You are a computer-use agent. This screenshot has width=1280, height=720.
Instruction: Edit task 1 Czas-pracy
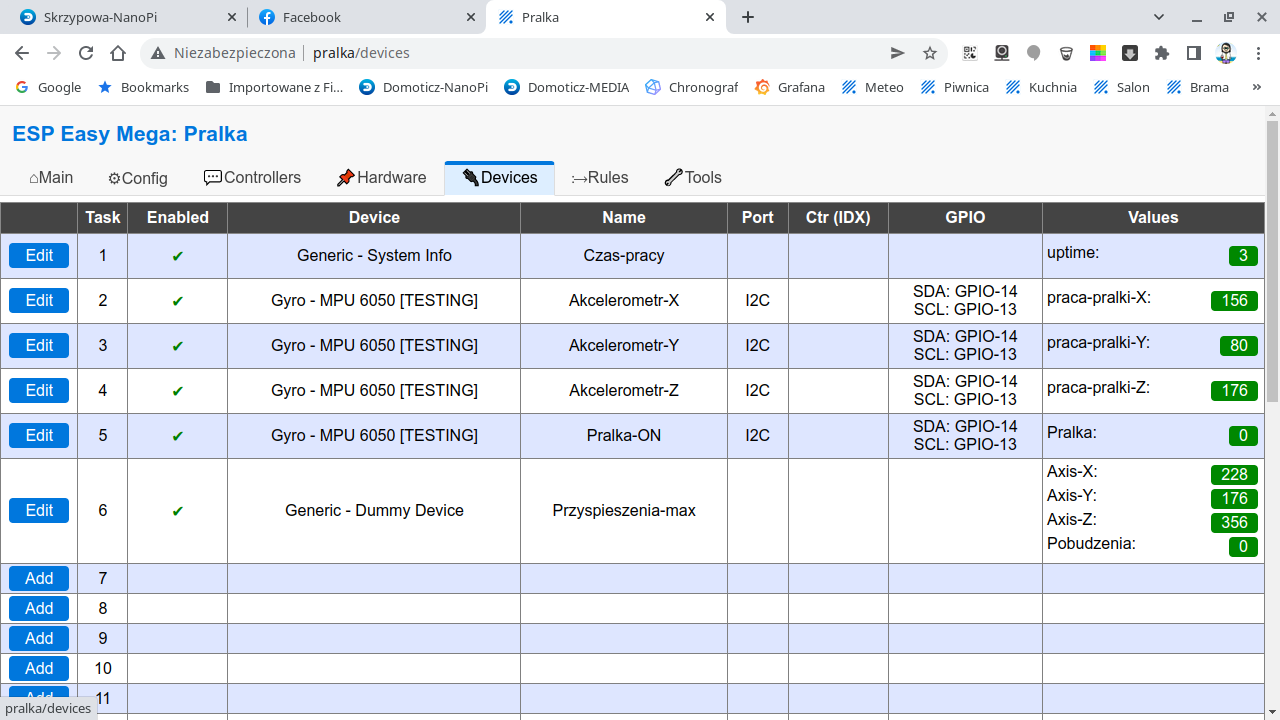(x=39, y=256)
